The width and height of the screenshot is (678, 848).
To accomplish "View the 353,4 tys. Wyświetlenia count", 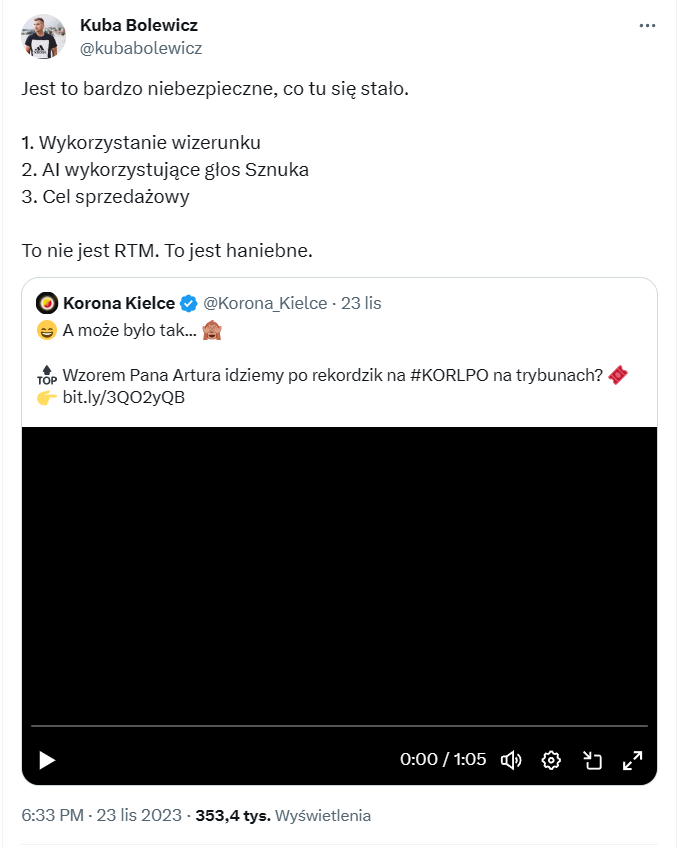I will pos(286,815).
